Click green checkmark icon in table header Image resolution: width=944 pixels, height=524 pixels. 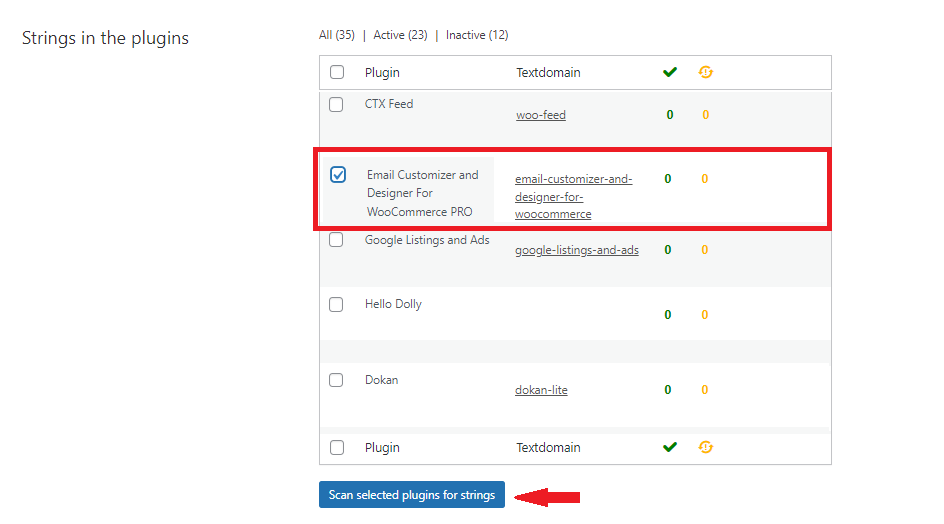(669, 72)
